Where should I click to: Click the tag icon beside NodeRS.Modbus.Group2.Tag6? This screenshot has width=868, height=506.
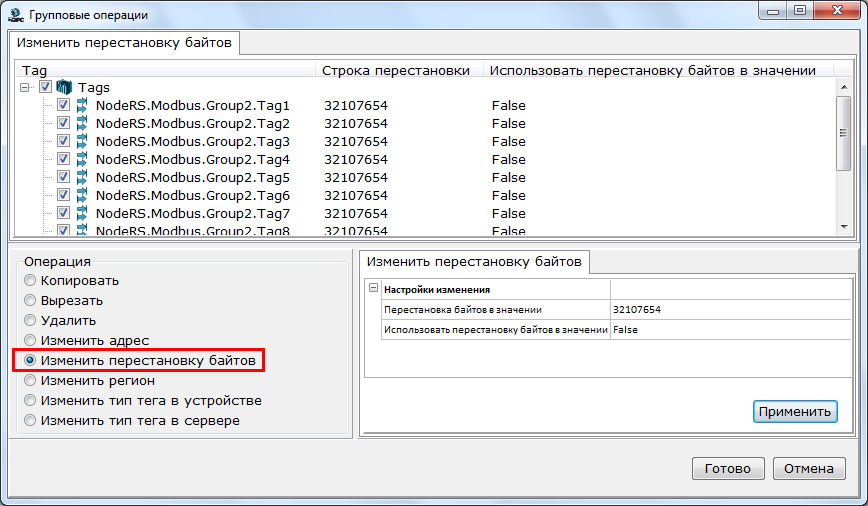(82, 196)
